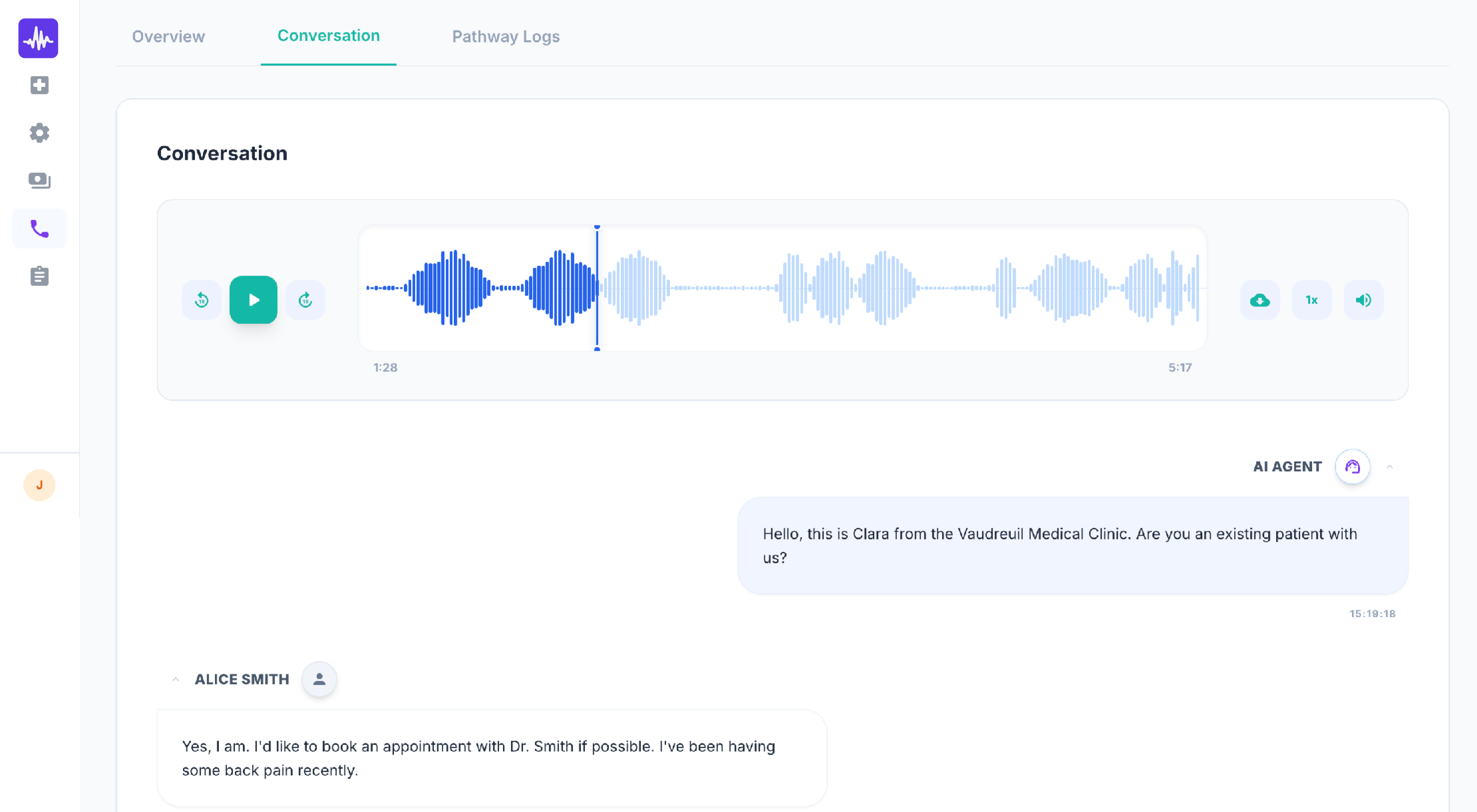Image resolution: width=1477 pixels, height=812 pixels.
Task: Click the purple waveform app logo
Action: [39, 39]
